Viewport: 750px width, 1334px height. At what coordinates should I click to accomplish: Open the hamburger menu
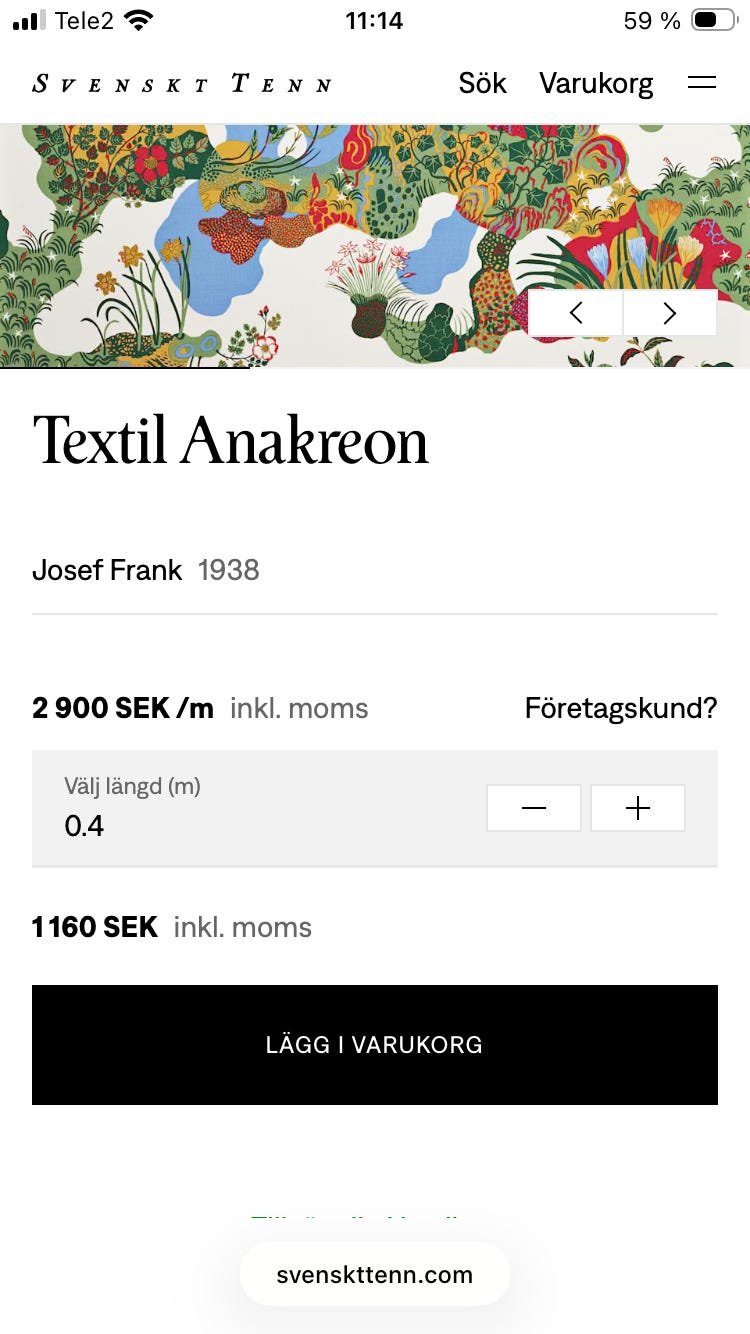point(702,84)
